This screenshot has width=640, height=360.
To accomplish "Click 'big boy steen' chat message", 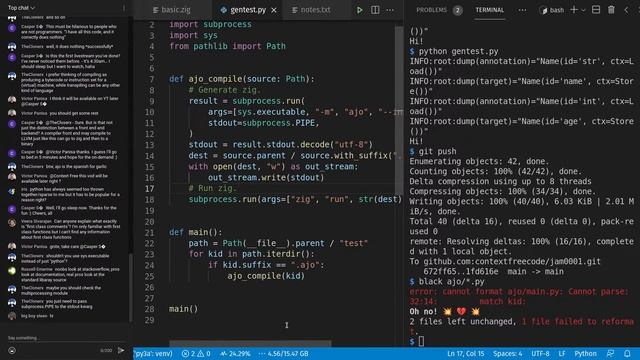I will [37, 316].
